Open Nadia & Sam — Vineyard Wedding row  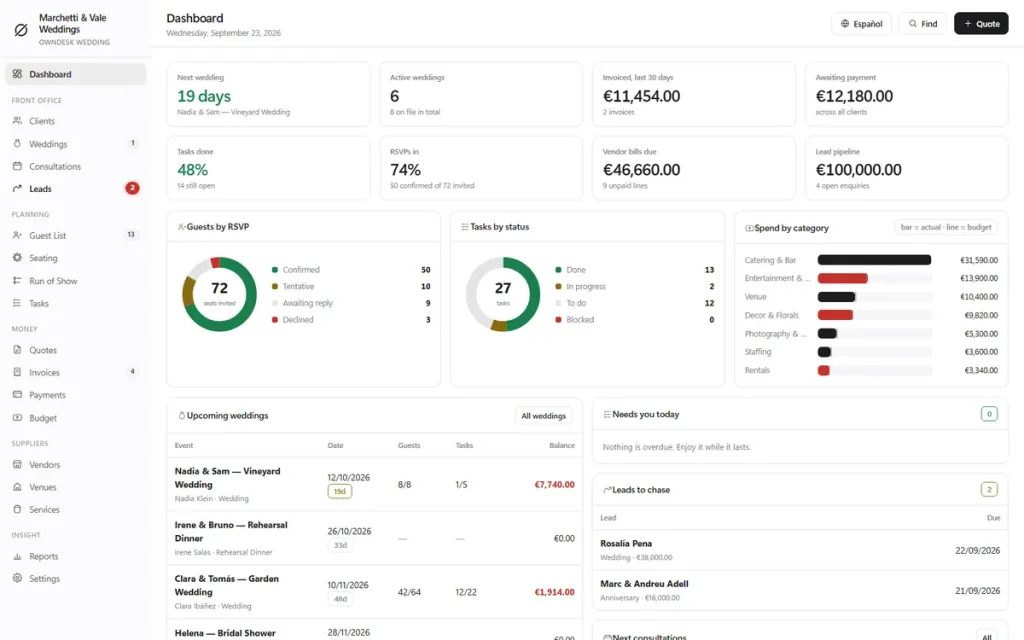click(374, 485)
